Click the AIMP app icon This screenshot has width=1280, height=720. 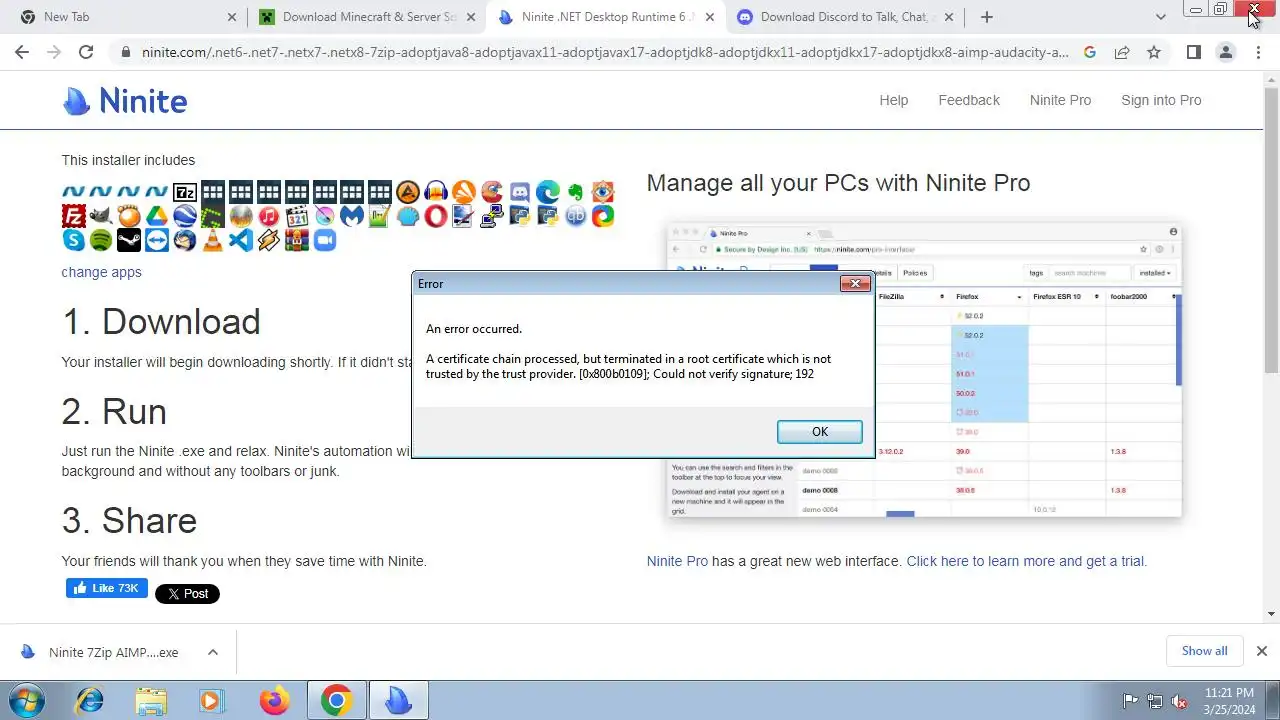tap(408, 192)
